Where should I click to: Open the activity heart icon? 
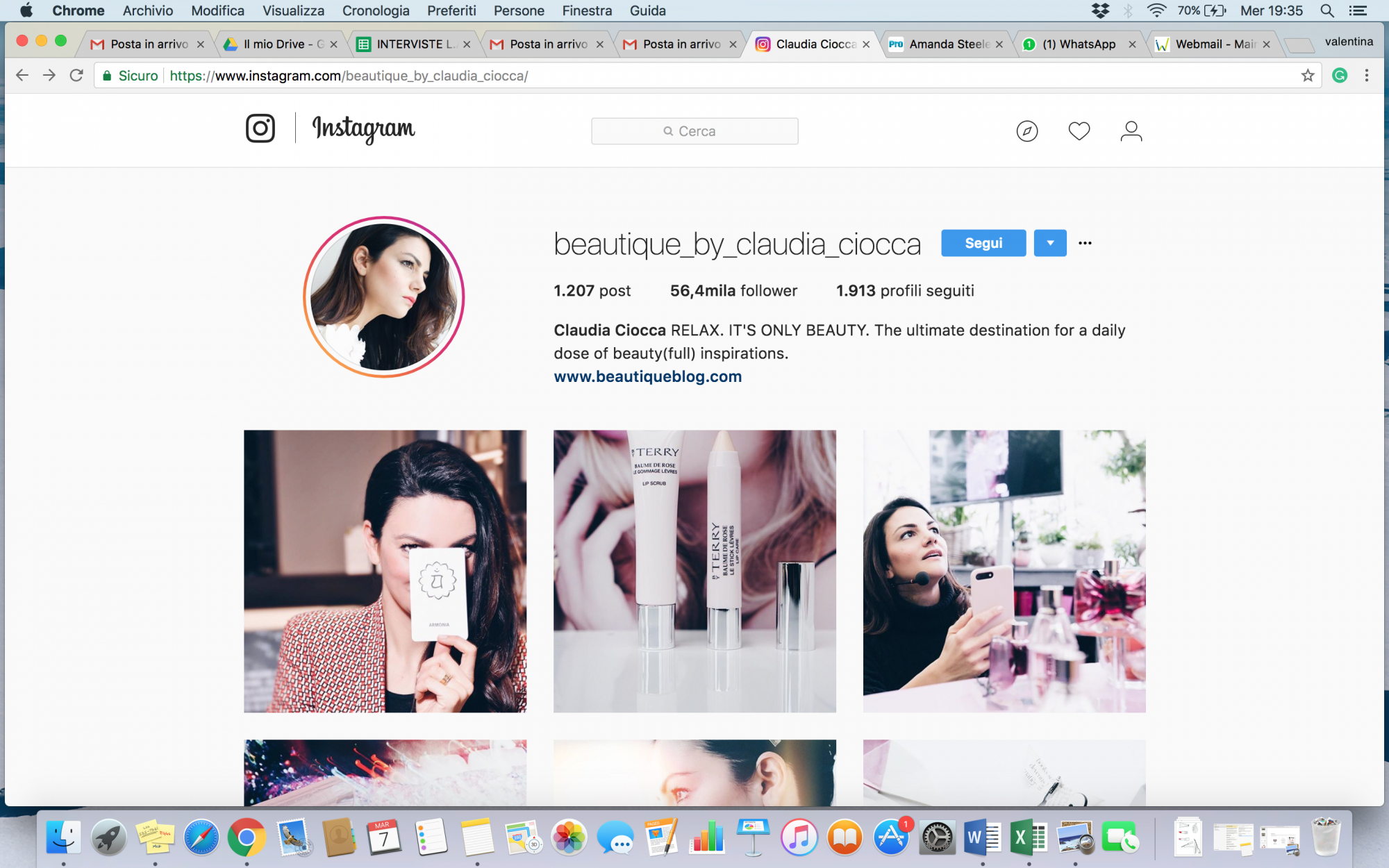click(x=1079, y=131)
